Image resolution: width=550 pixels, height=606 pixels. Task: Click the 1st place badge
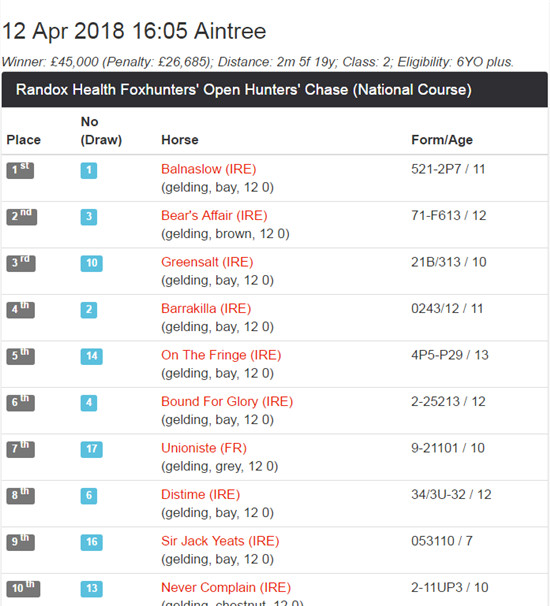click(20, 170)
